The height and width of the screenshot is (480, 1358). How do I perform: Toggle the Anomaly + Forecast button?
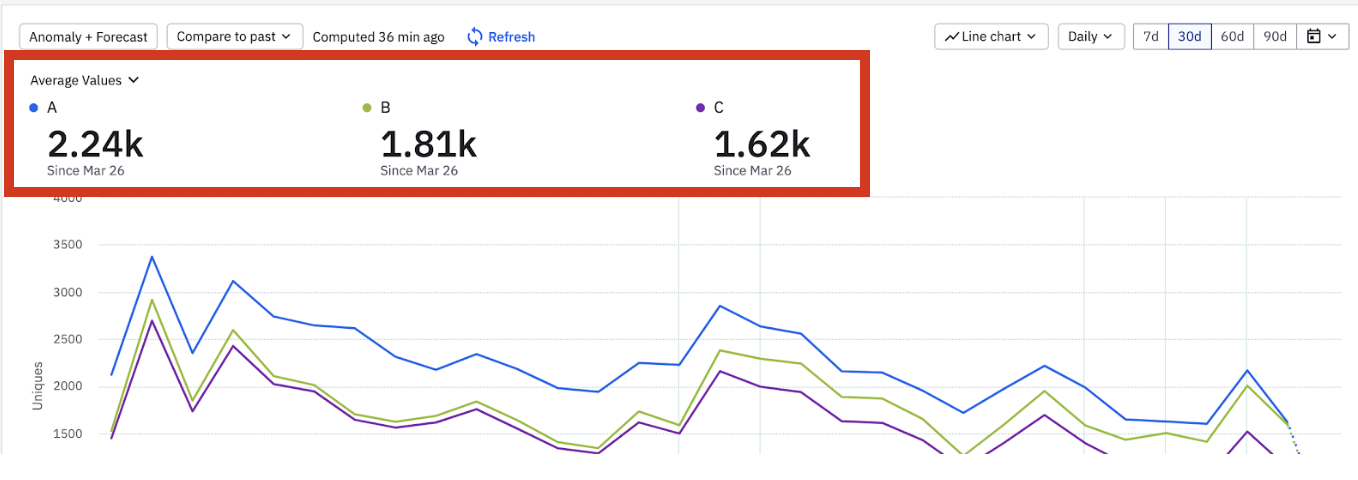point(89,37)
